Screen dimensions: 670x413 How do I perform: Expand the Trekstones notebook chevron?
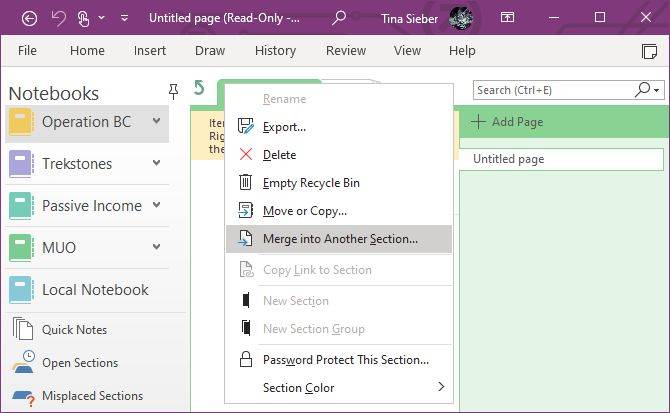(x=157, y=163)
